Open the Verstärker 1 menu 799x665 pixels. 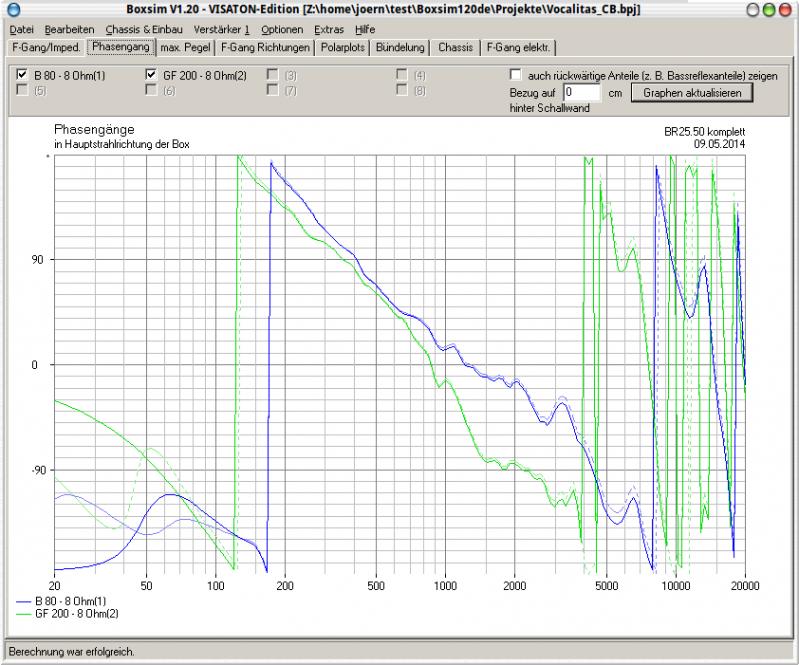[222, 30]
